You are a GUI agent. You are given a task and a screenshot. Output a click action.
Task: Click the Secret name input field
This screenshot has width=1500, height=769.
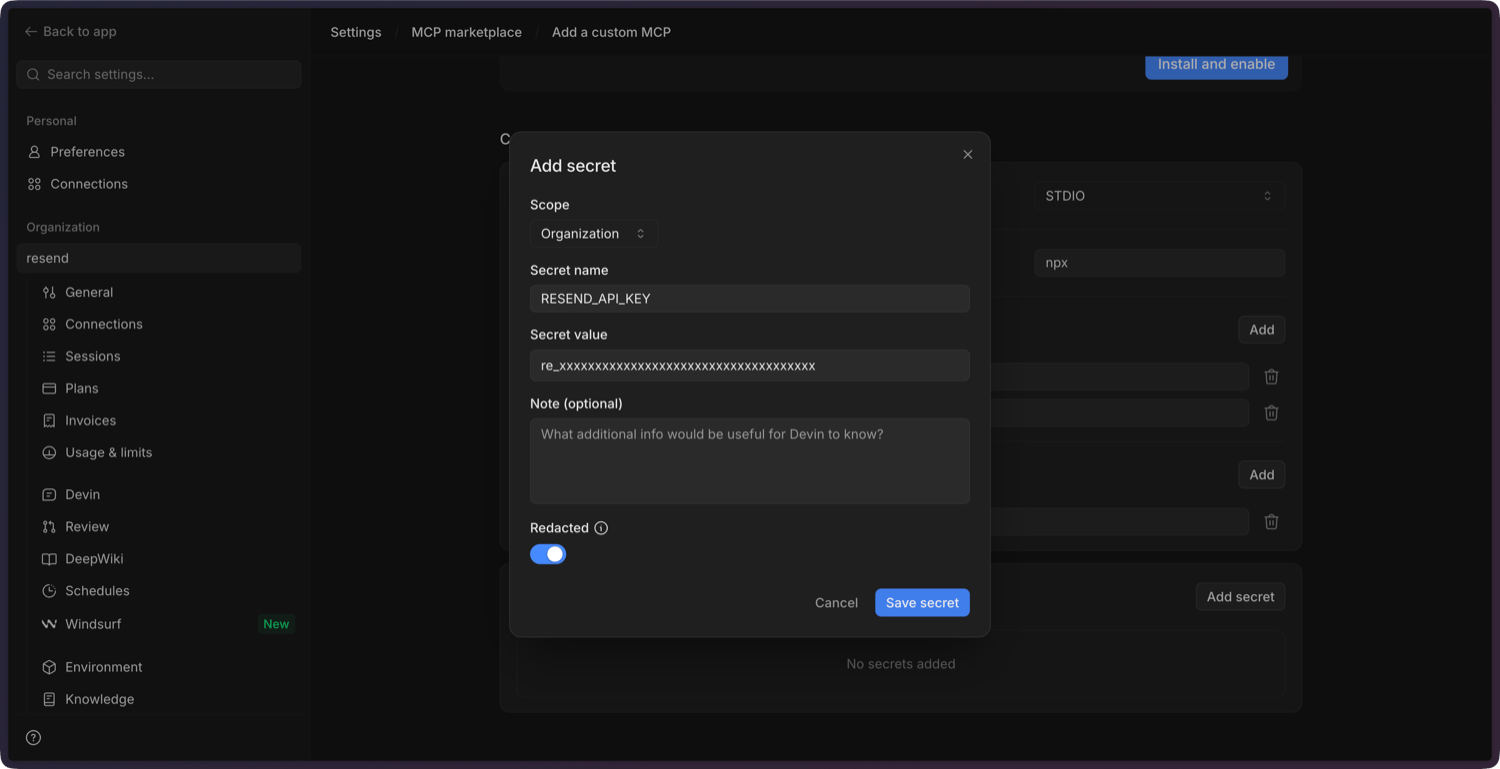coord(750,299)
